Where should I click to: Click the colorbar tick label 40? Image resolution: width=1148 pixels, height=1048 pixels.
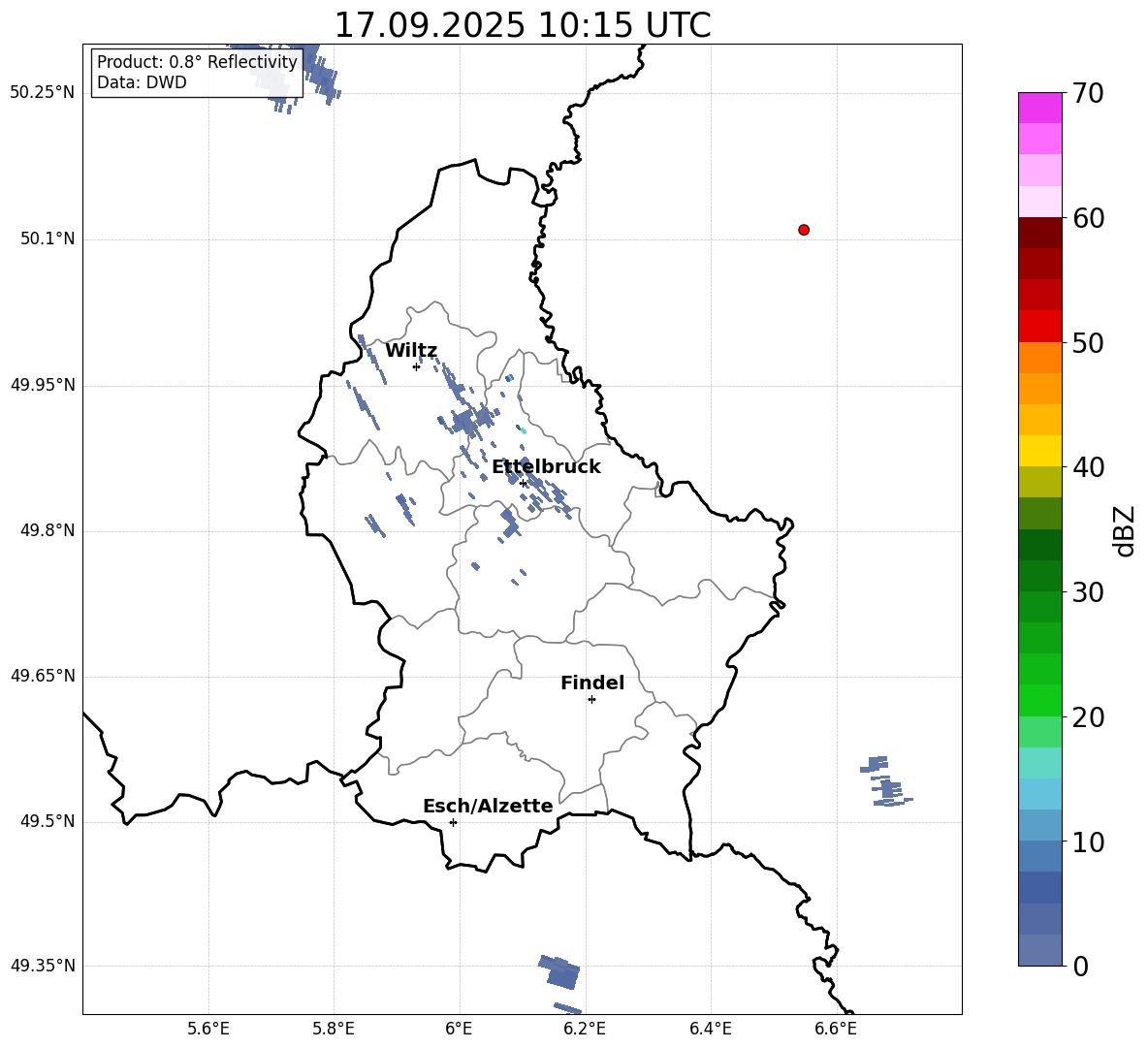[x=1089, y=467]
